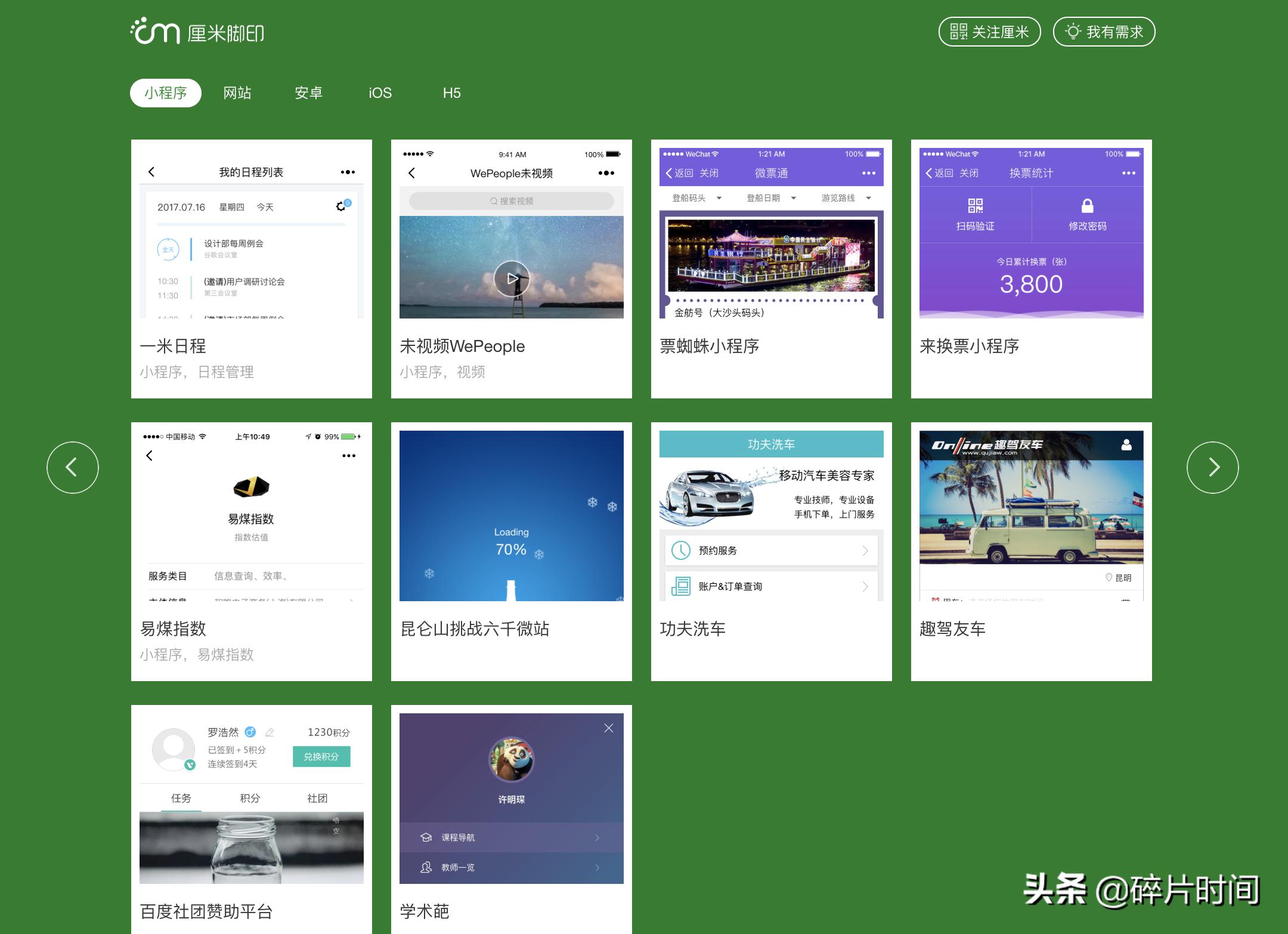
Task: Close the 学术葩 overlay with the X
Action: (608, 728)
